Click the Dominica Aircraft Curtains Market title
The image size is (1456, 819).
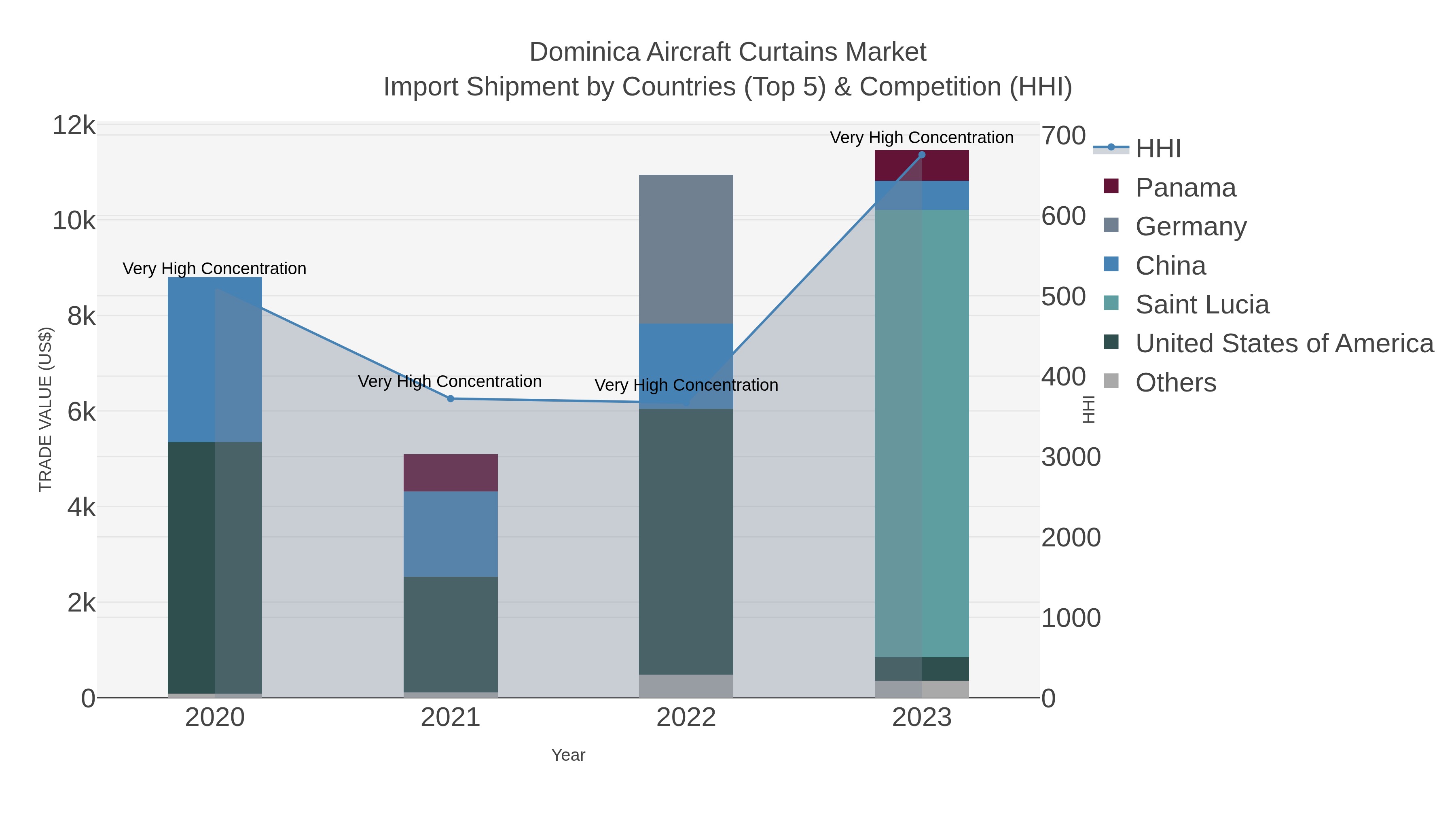(x=728, y=52)
